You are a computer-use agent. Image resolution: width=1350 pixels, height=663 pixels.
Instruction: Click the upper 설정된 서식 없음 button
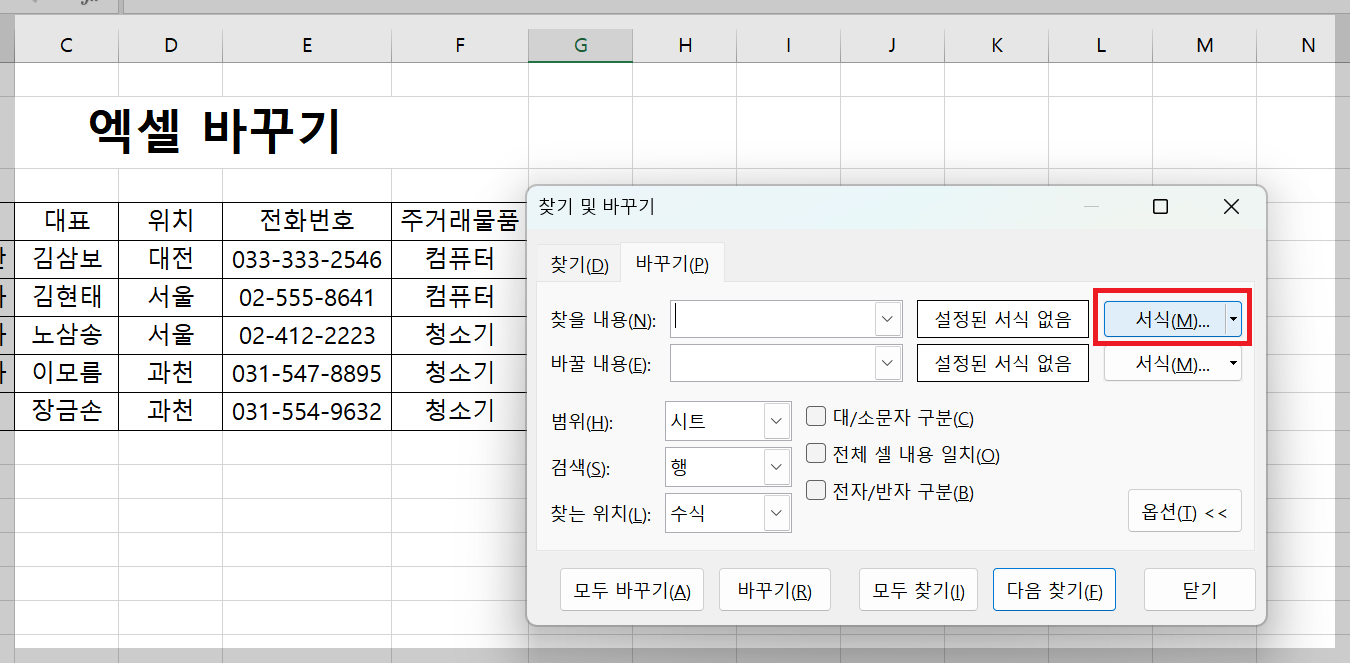click(x=1002, y=318)
